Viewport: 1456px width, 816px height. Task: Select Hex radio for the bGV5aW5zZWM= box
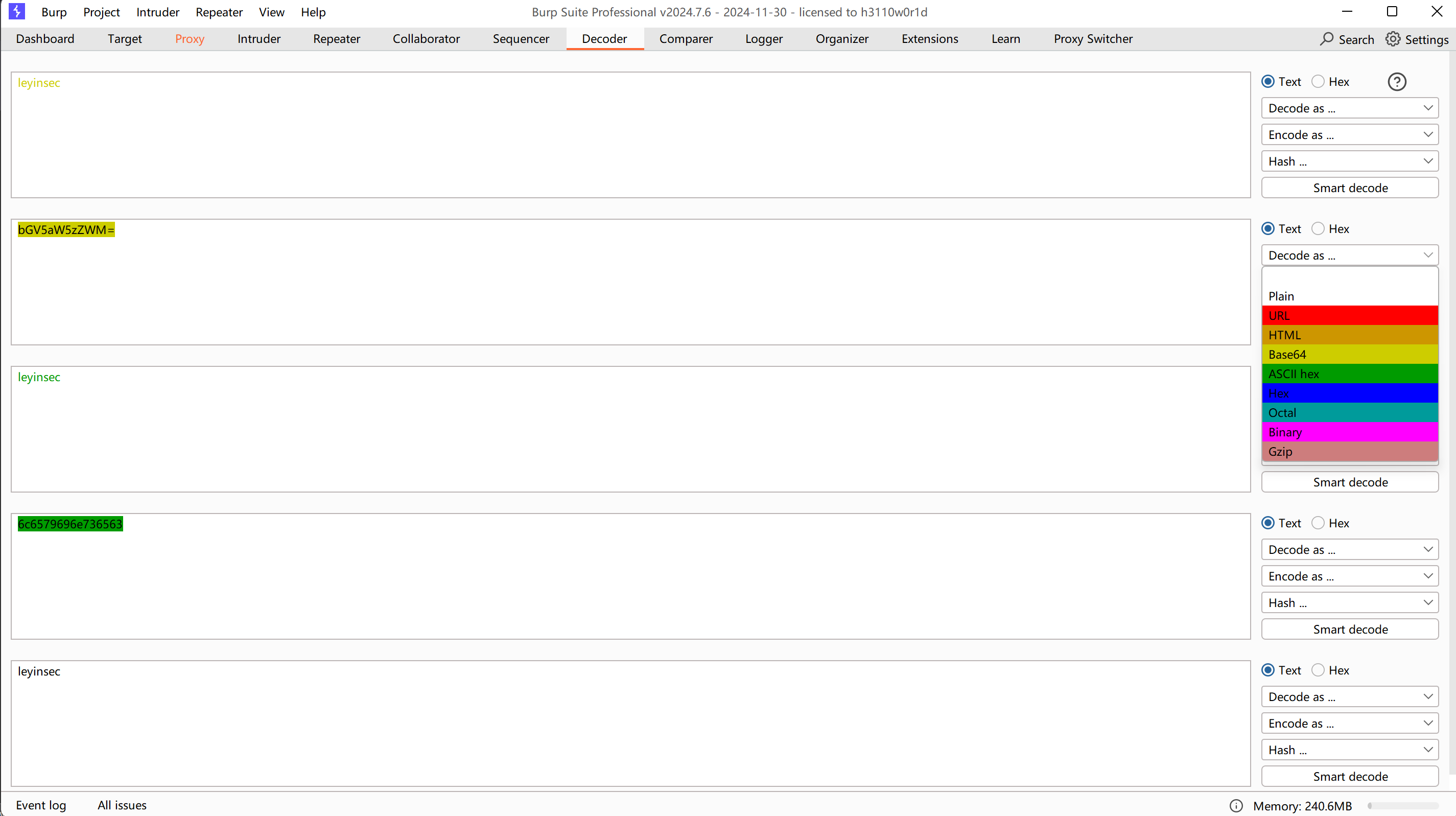pos(1318,228)
